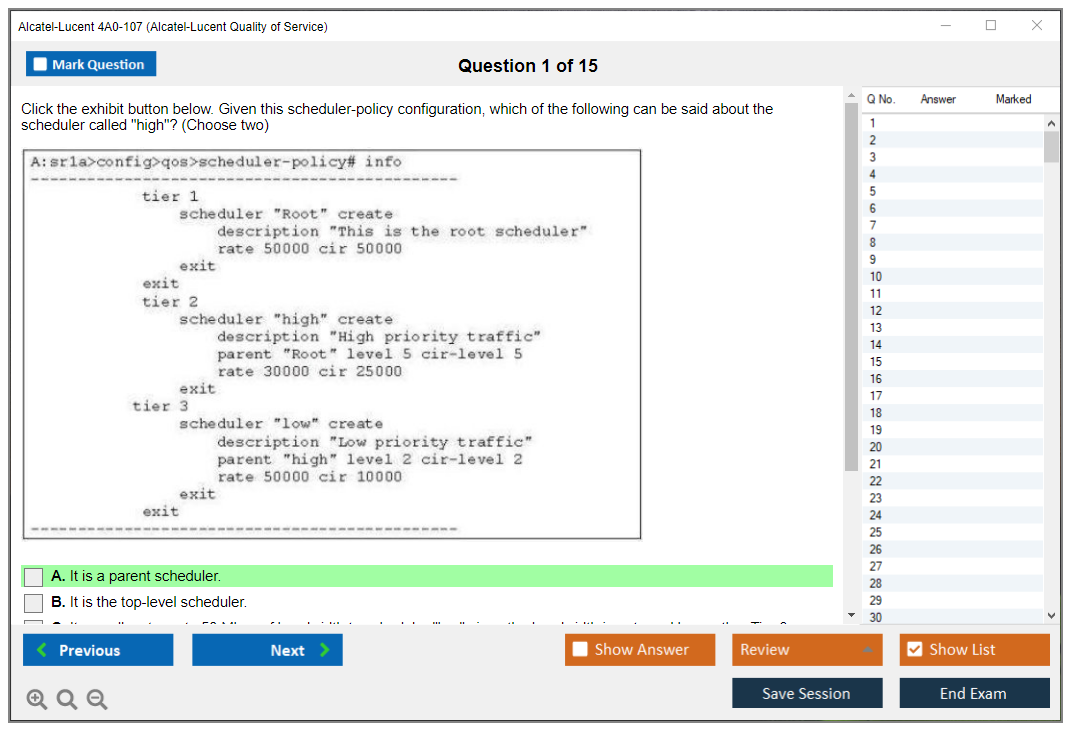Viewport: 1075px width, 735px height.
Task: Click Save Session button
Action: click(x=807, y=694)
